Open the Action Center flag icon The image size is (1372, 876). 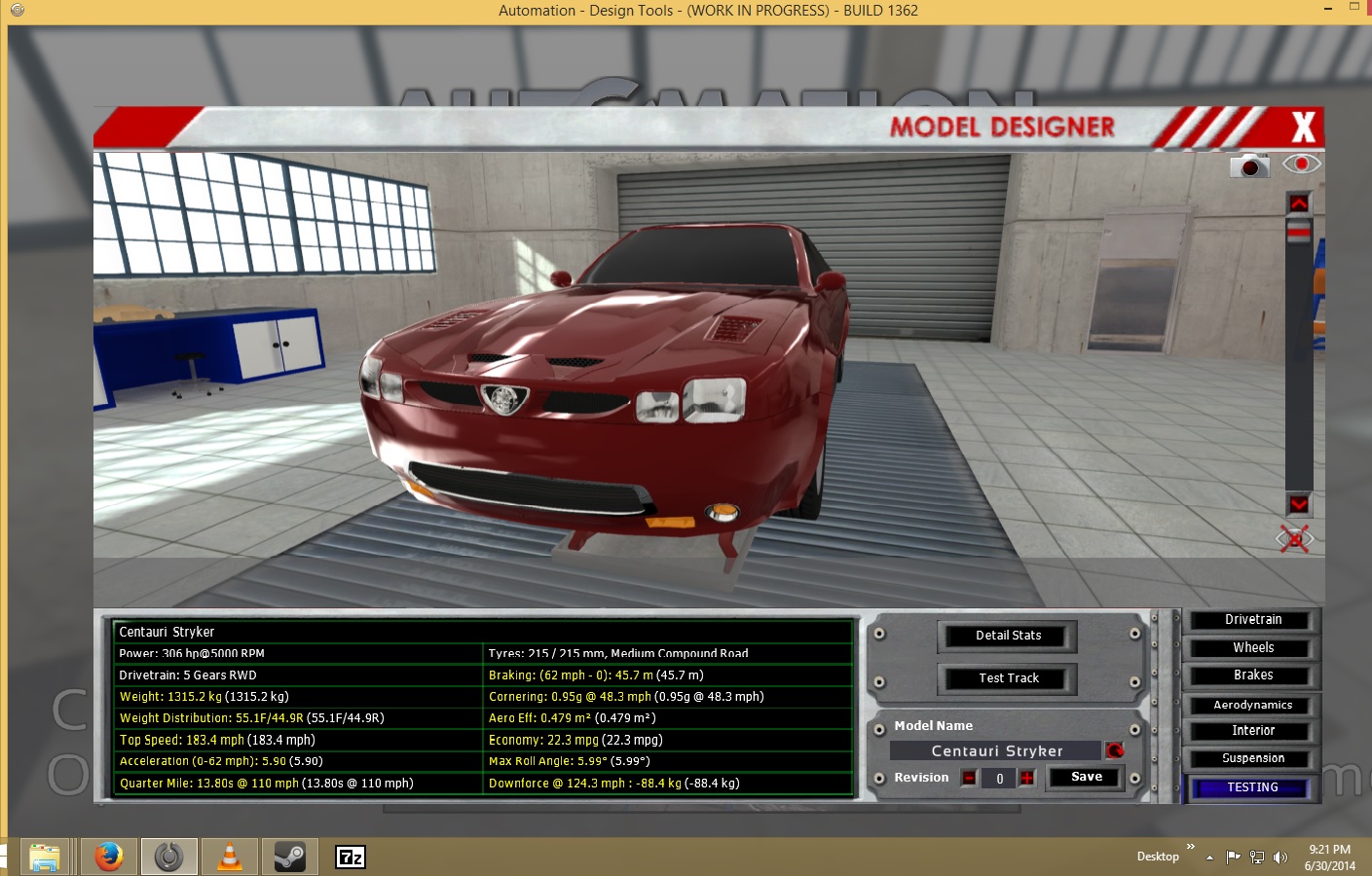coord(1233,858)
